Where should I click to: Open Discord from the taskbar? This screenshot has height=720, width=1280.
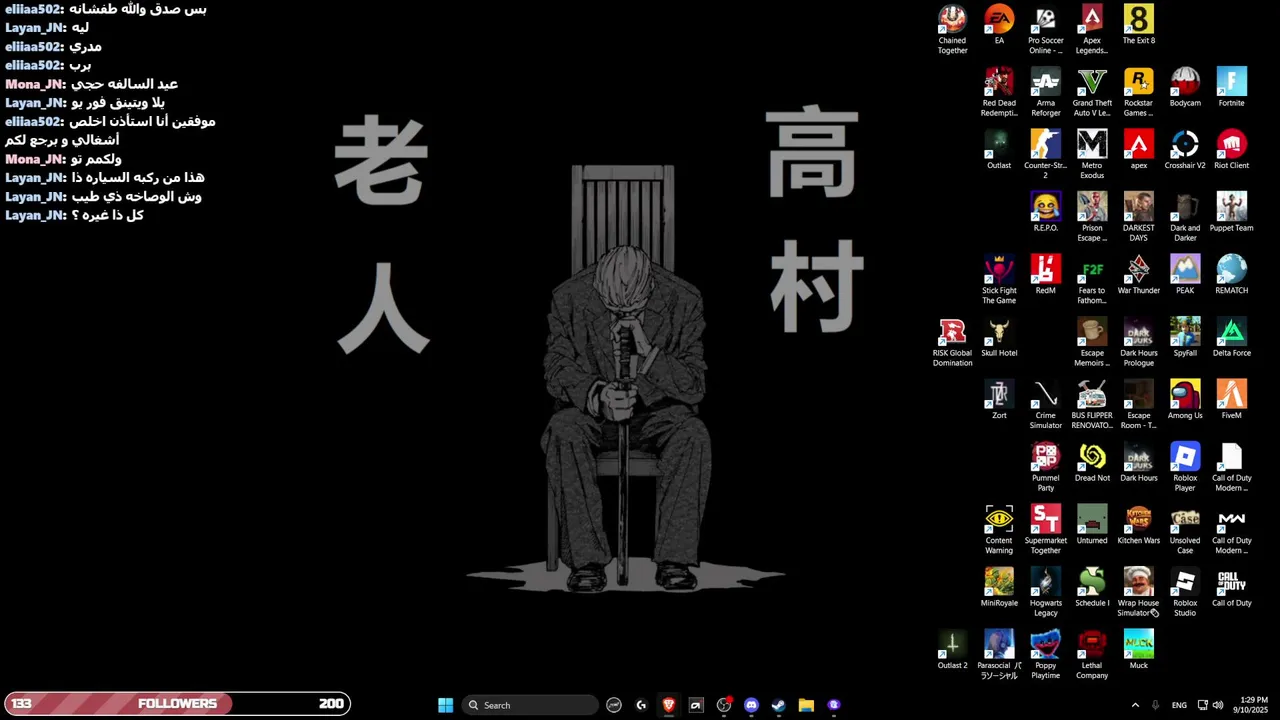coord(751,705)
